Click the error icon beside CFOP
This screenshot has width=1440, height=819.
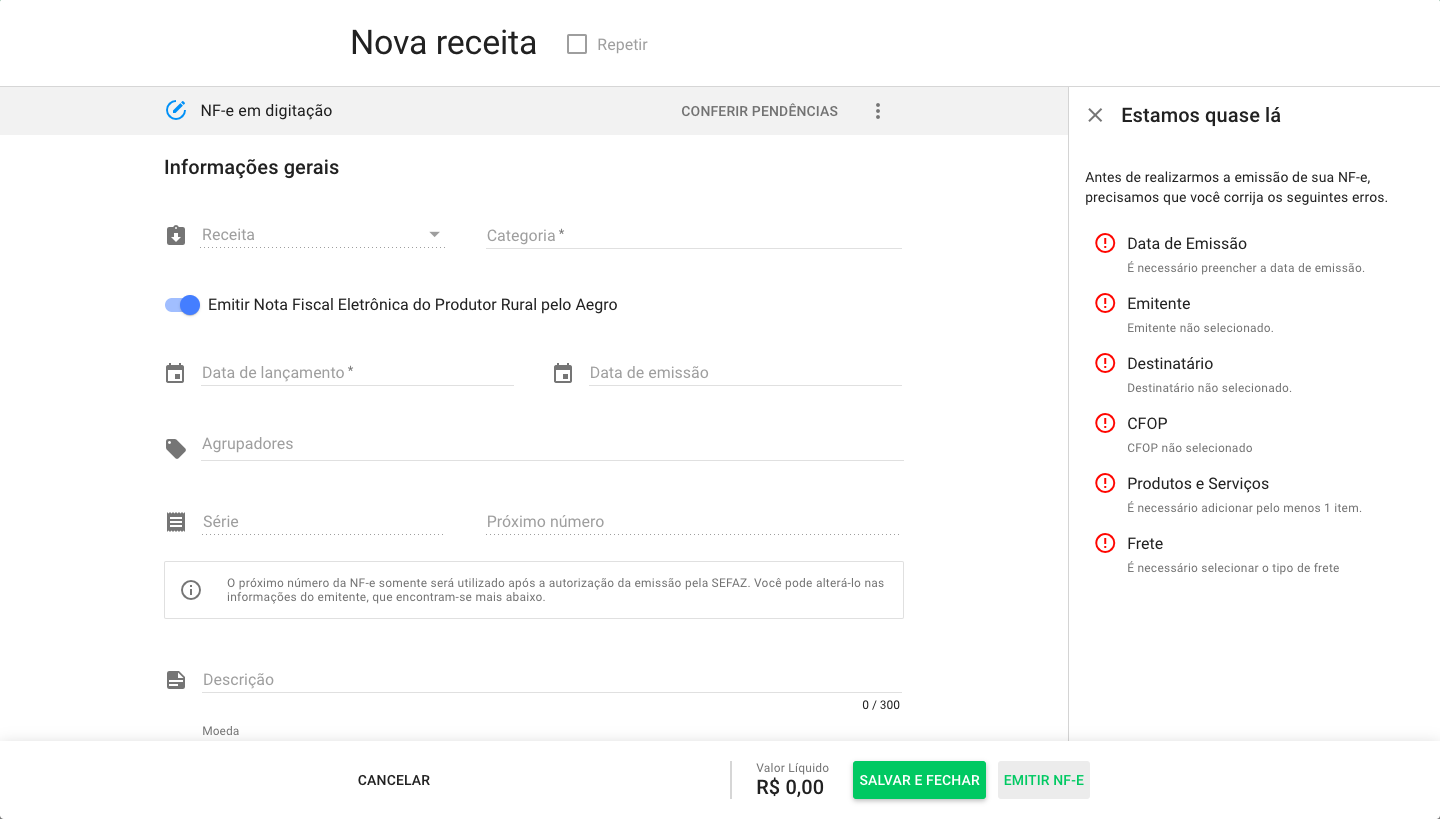coord(1105,423)
